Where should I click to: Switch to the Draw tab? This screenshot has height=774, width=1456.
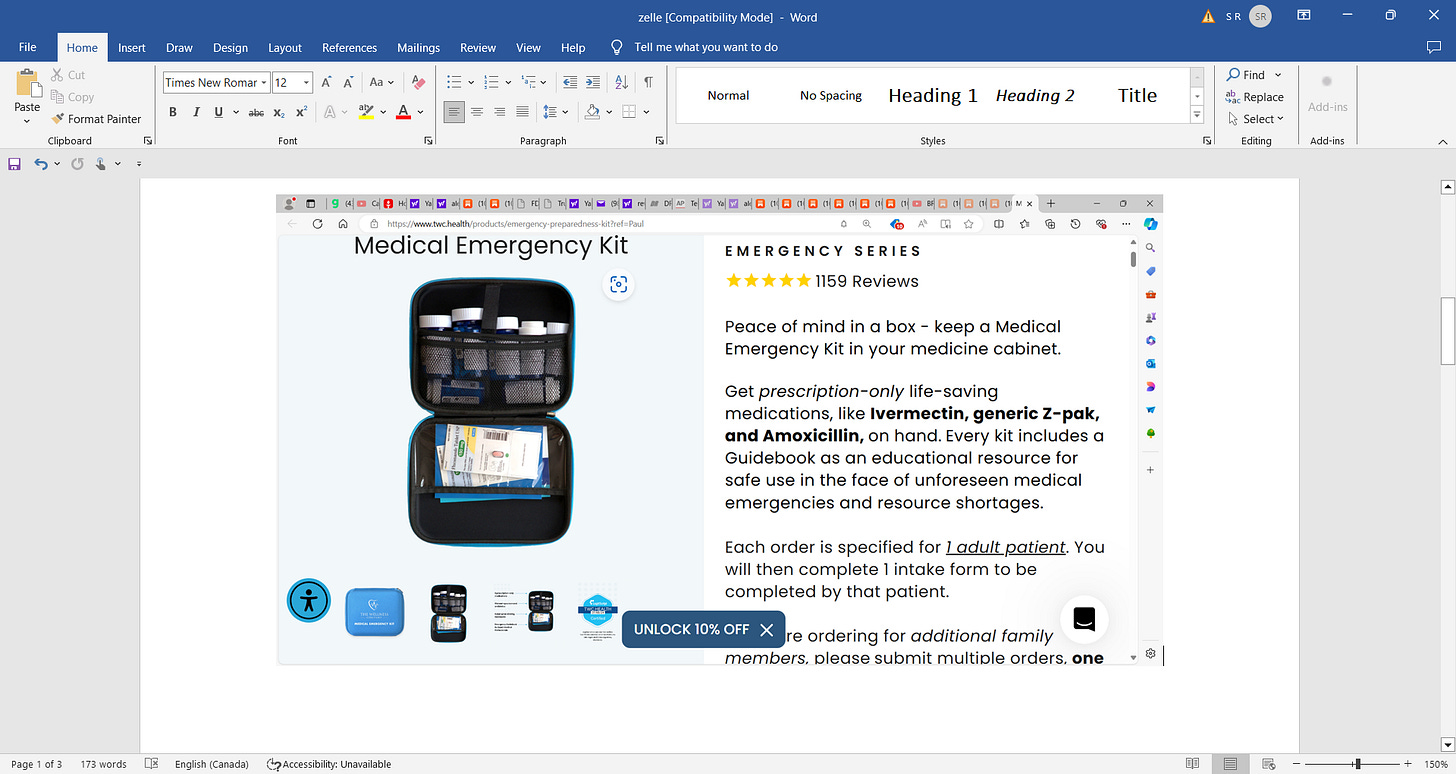pyautogui.click(x=179, y=47)
